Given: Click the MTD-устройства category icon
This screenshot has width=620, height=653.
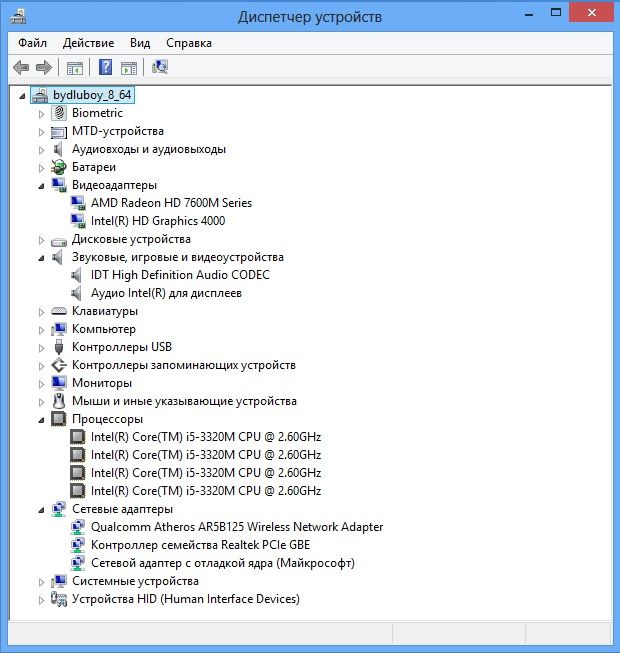Looking at the screenshot, I should point(59,132).
